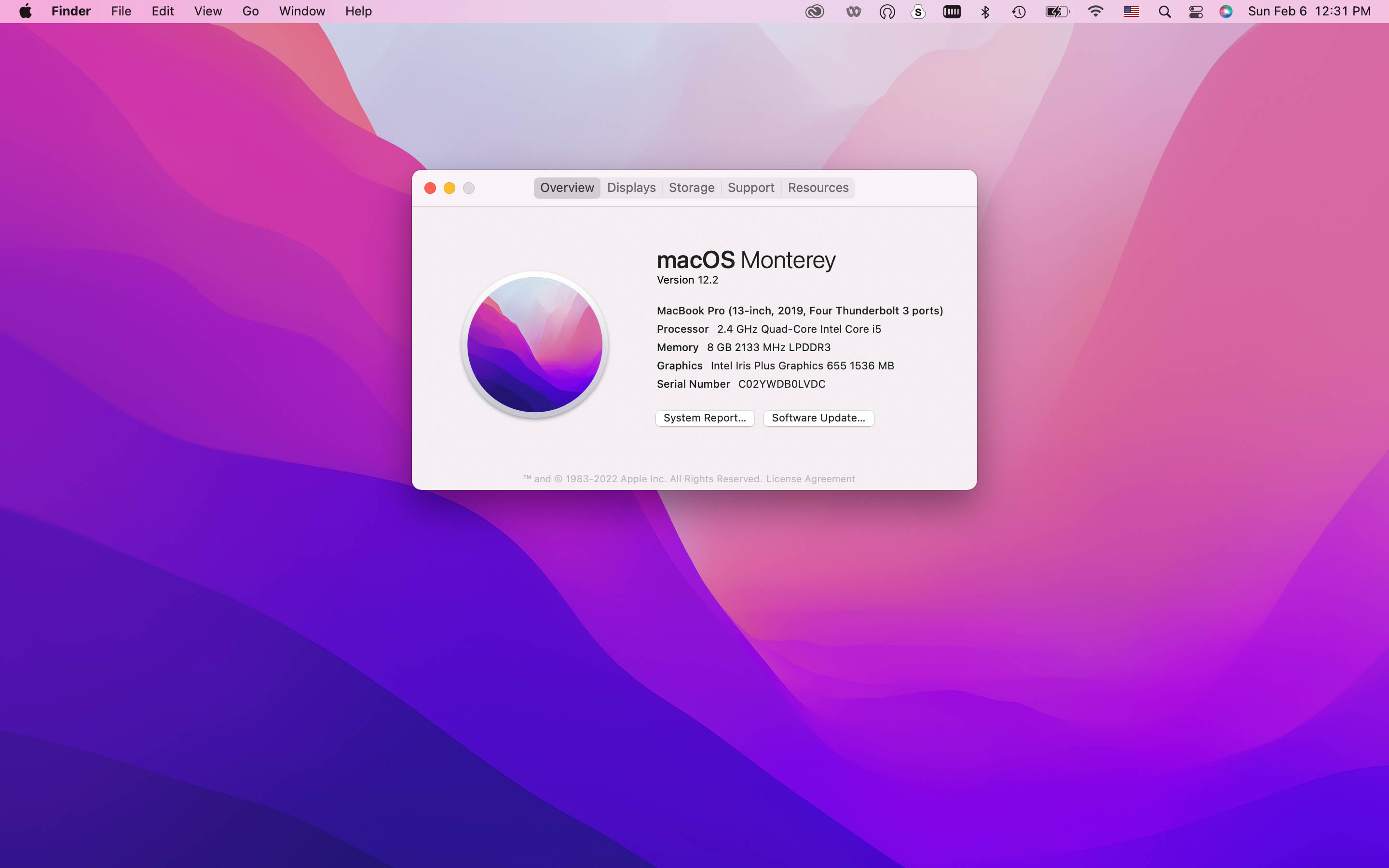
Task: Click the Creative Cloud menu bar icon
Action: 815,12
